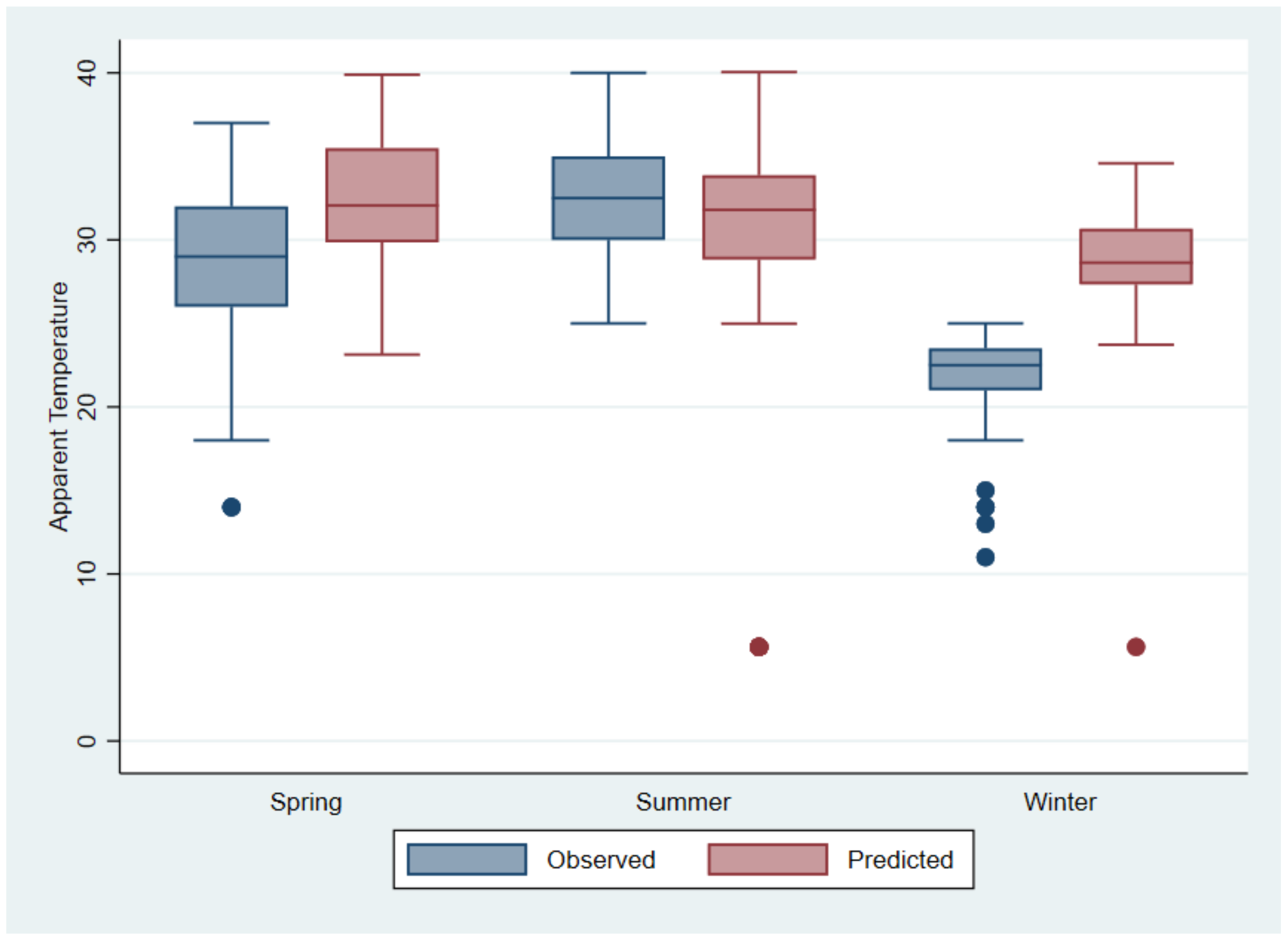Click the Summer axis label
Viewport: 1288px width, 942px height.
tap(683, 802)
